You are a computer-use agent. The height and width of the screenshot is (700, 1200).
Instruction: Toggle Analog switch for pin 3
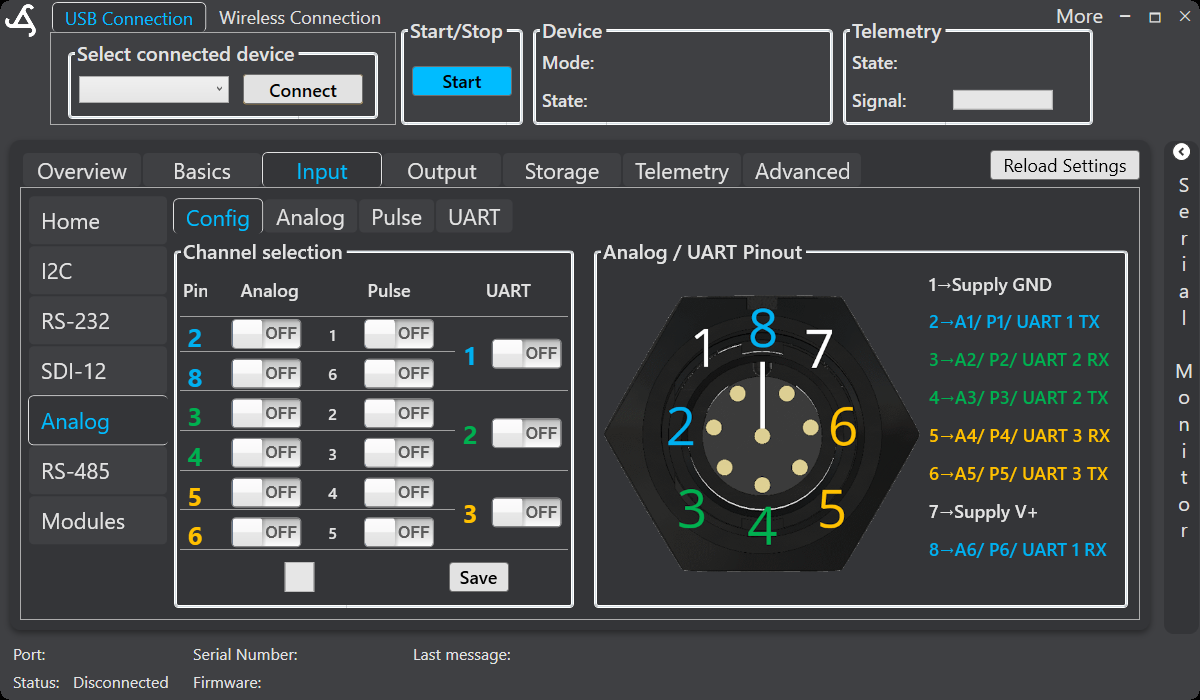pyautogui.click(x=266, y=413)
